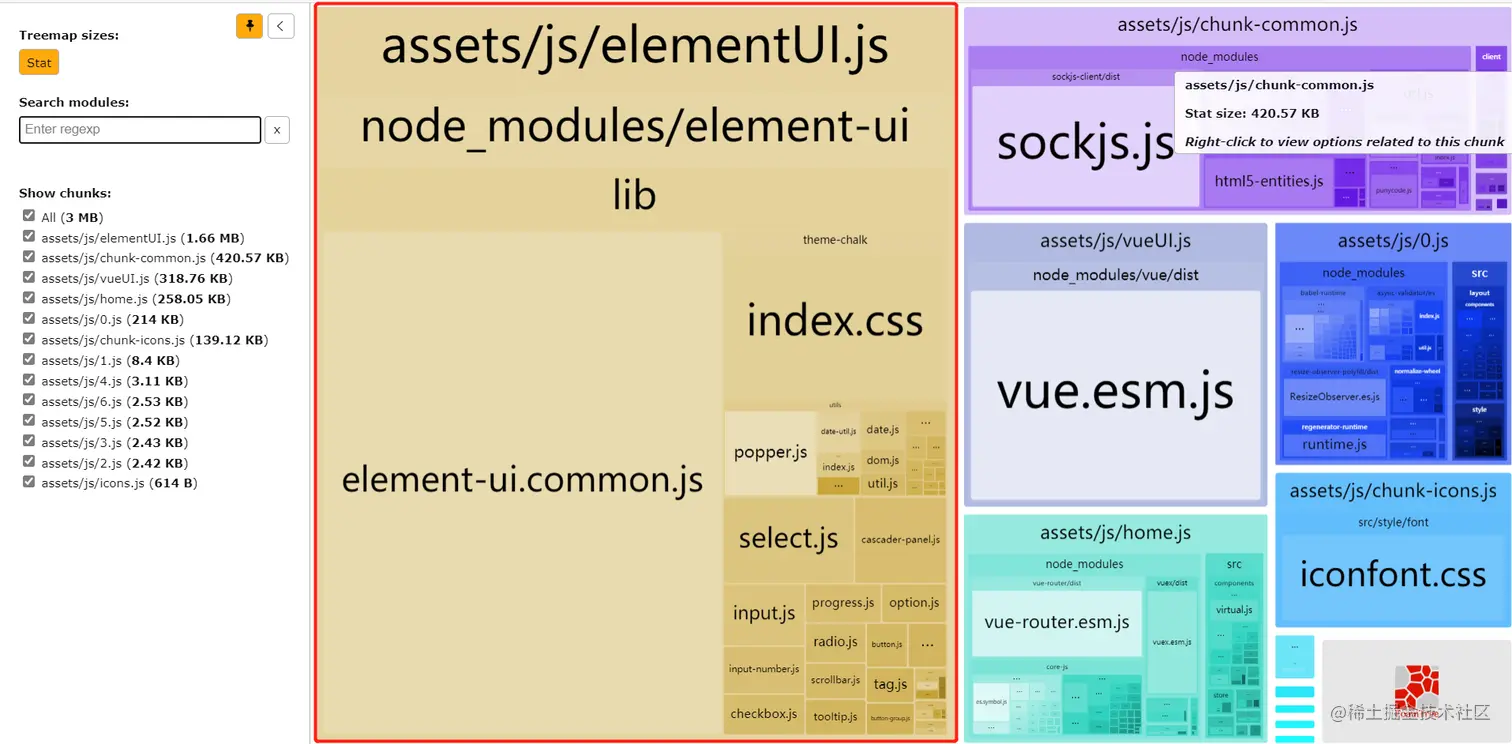
Task: Click the node_modules/element-ui folder label
Action: 635,127
